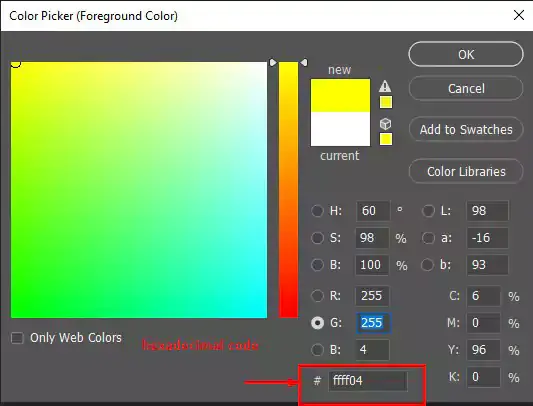Click the out-of-gamut warning triangle icon

385,86
